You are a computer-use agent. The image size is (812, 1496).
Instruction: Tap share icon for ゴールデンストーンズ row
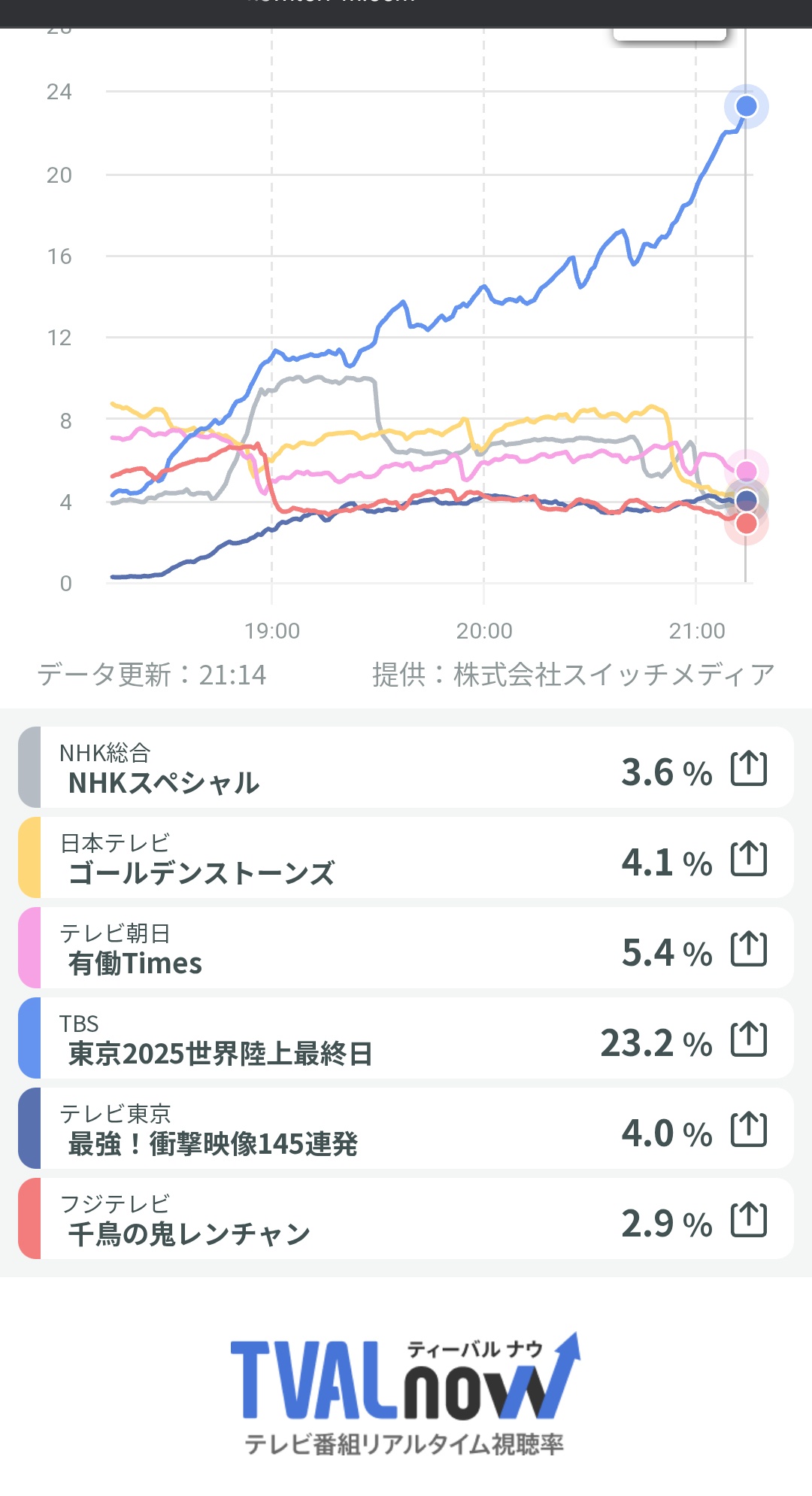749,859
